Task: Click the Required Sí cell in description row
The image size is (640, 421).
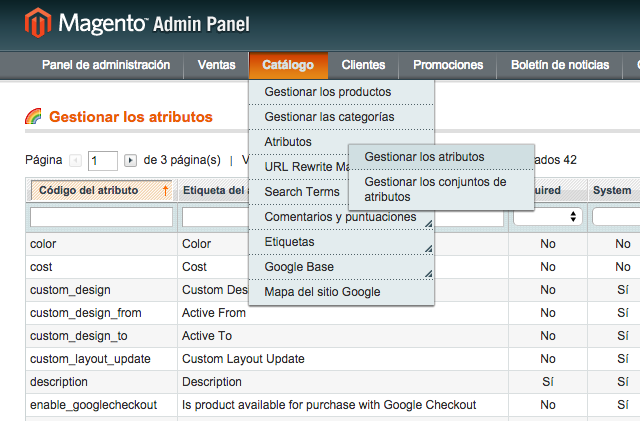Action: point(548,382)
